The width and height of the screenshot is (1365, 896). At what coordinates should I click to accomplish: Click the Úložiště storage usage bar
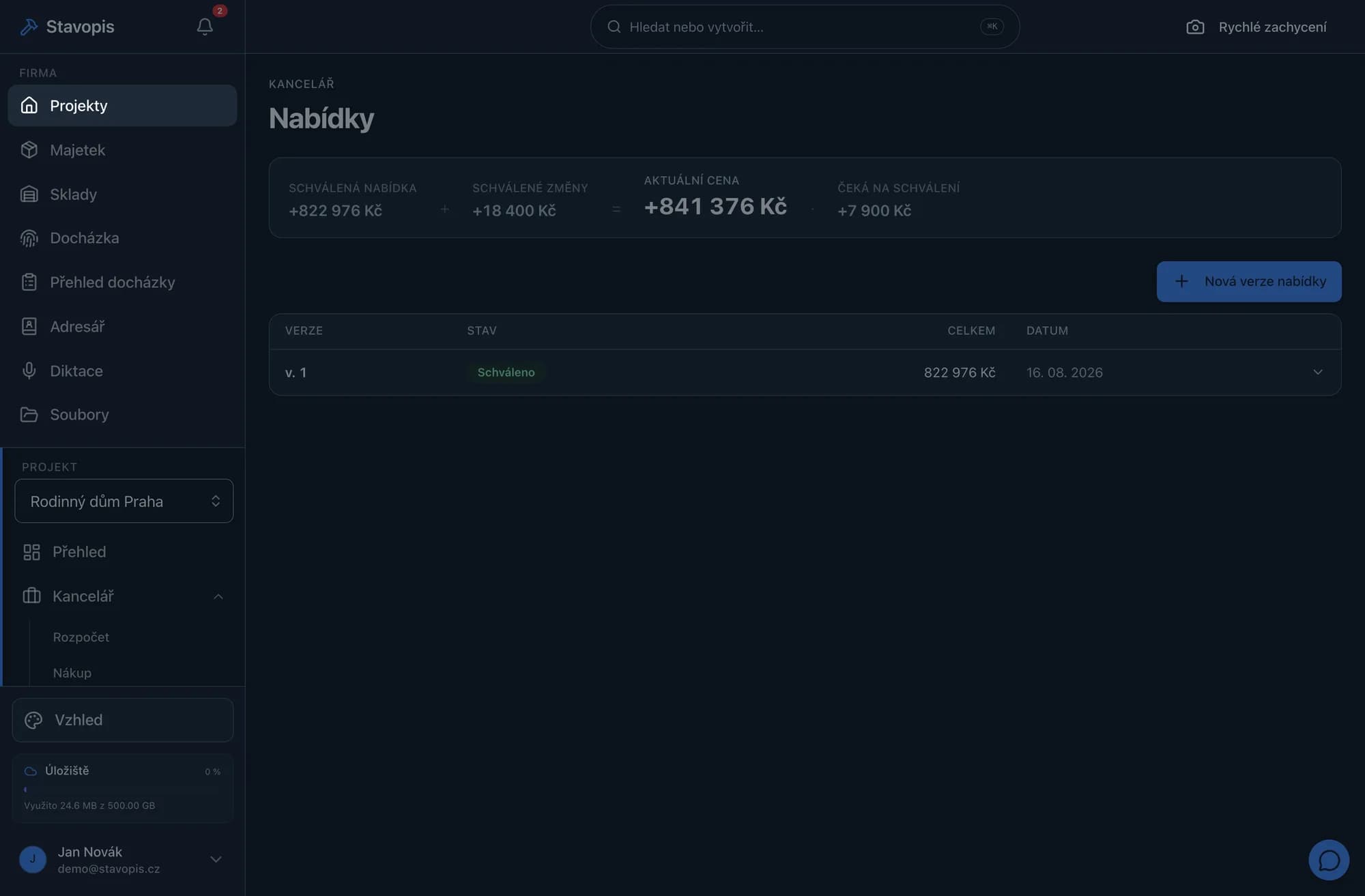point(122,790)
